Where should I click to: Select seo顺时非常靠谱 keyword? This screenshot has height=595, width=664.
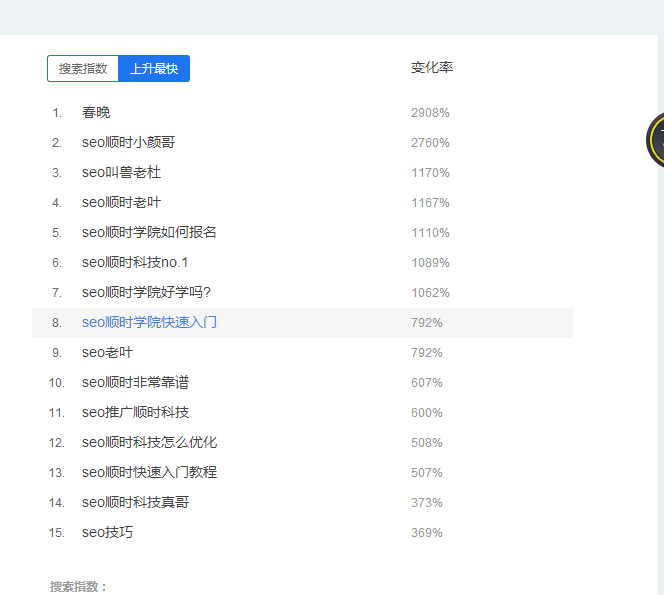pyautogui.click(x=136, y=383)
